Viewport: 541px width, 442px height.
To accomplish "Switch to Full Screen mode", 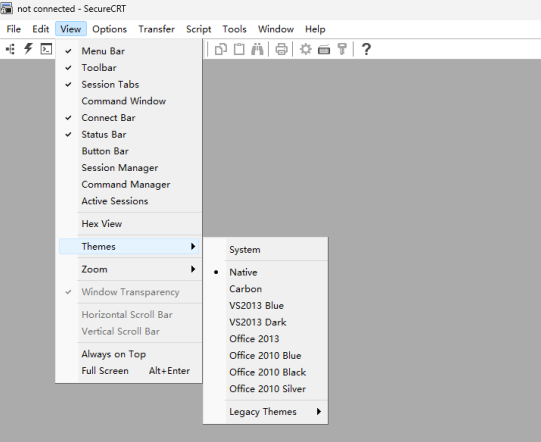I will pos(128,371).
